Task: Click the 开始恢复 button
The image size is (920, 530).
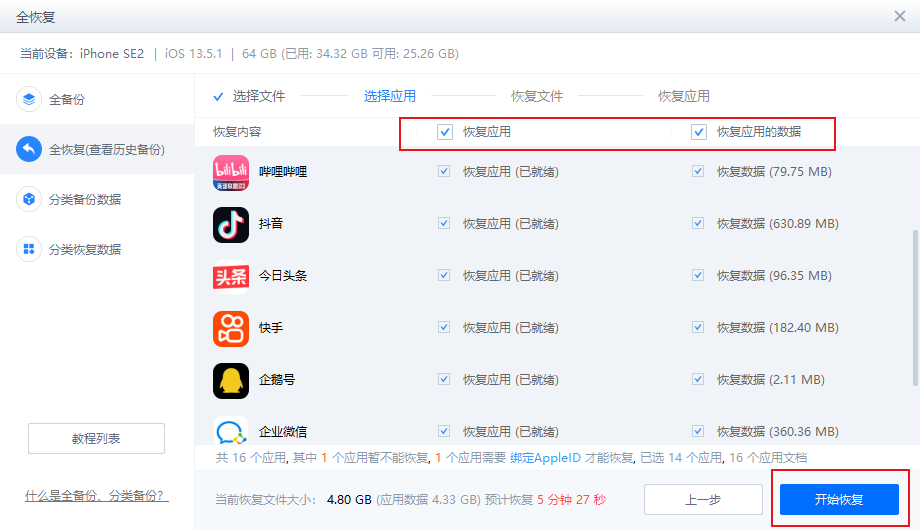Action: tap(839, 500)
